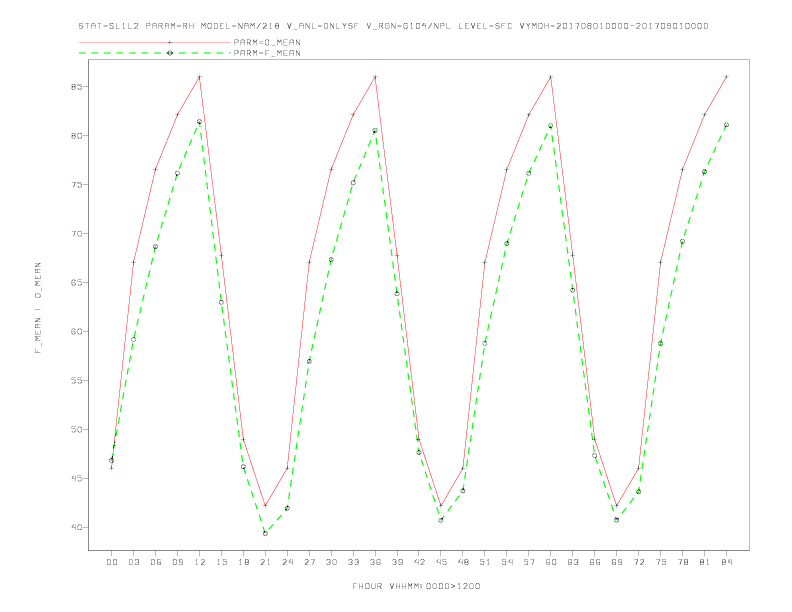Click x-axis tick label 03
Image resolution: width=792 pixels, height=612 pixels.
(133, 562)
